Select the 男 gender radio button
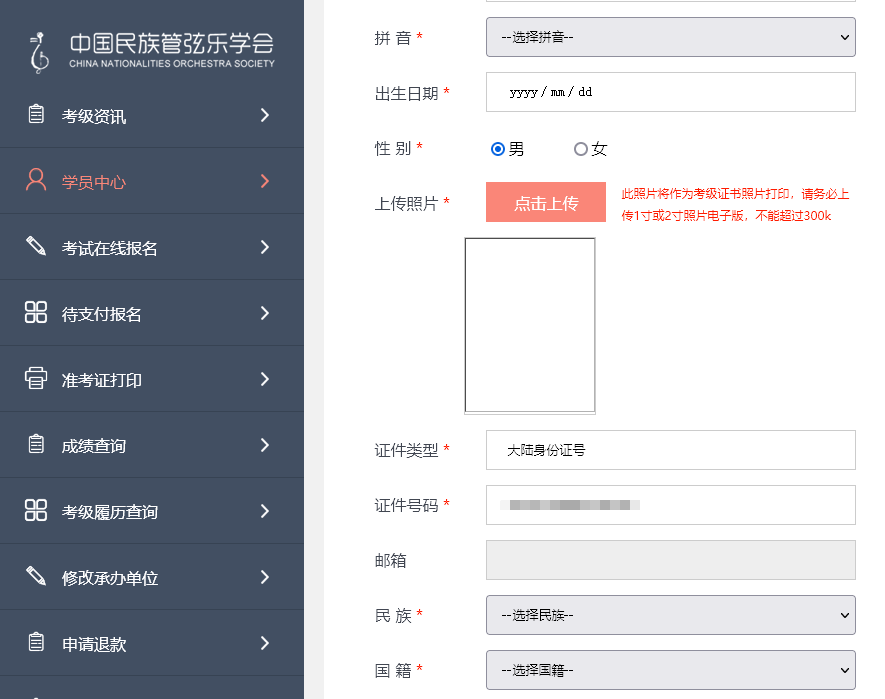Viewport: 885px width, 699px height. [497, 148]
